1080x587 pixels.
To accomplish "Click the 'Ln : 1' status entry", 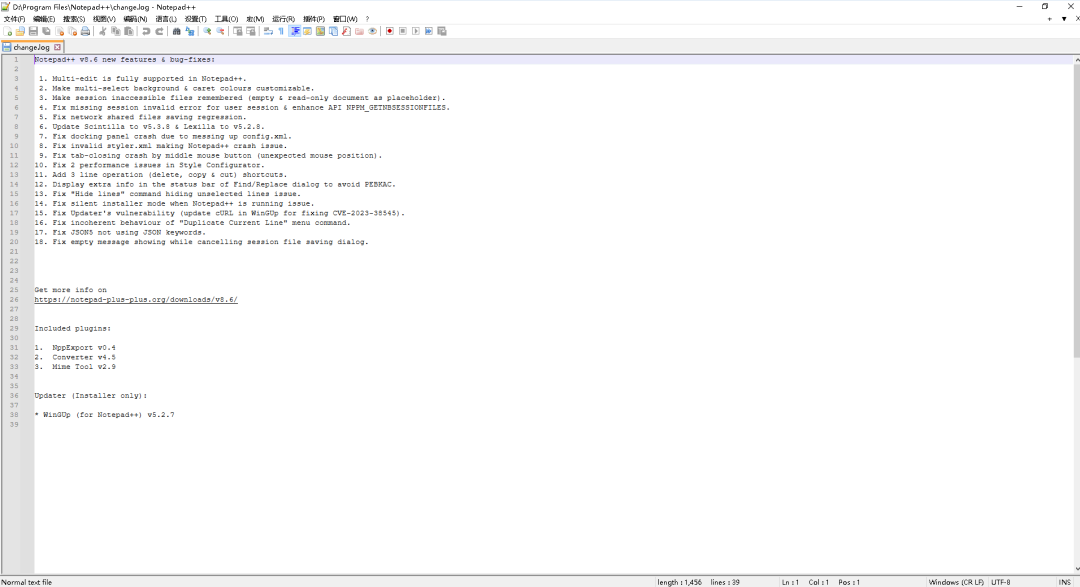I will coord(790,582).
